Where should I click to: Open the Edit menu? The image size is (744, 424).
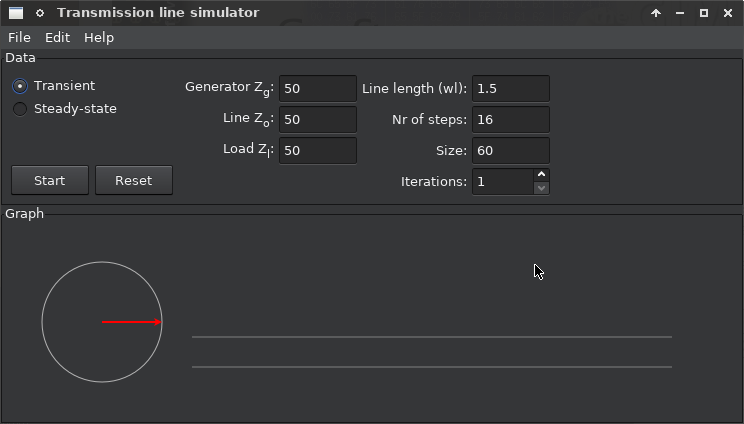pyautogui.click(x=57, y=37)
